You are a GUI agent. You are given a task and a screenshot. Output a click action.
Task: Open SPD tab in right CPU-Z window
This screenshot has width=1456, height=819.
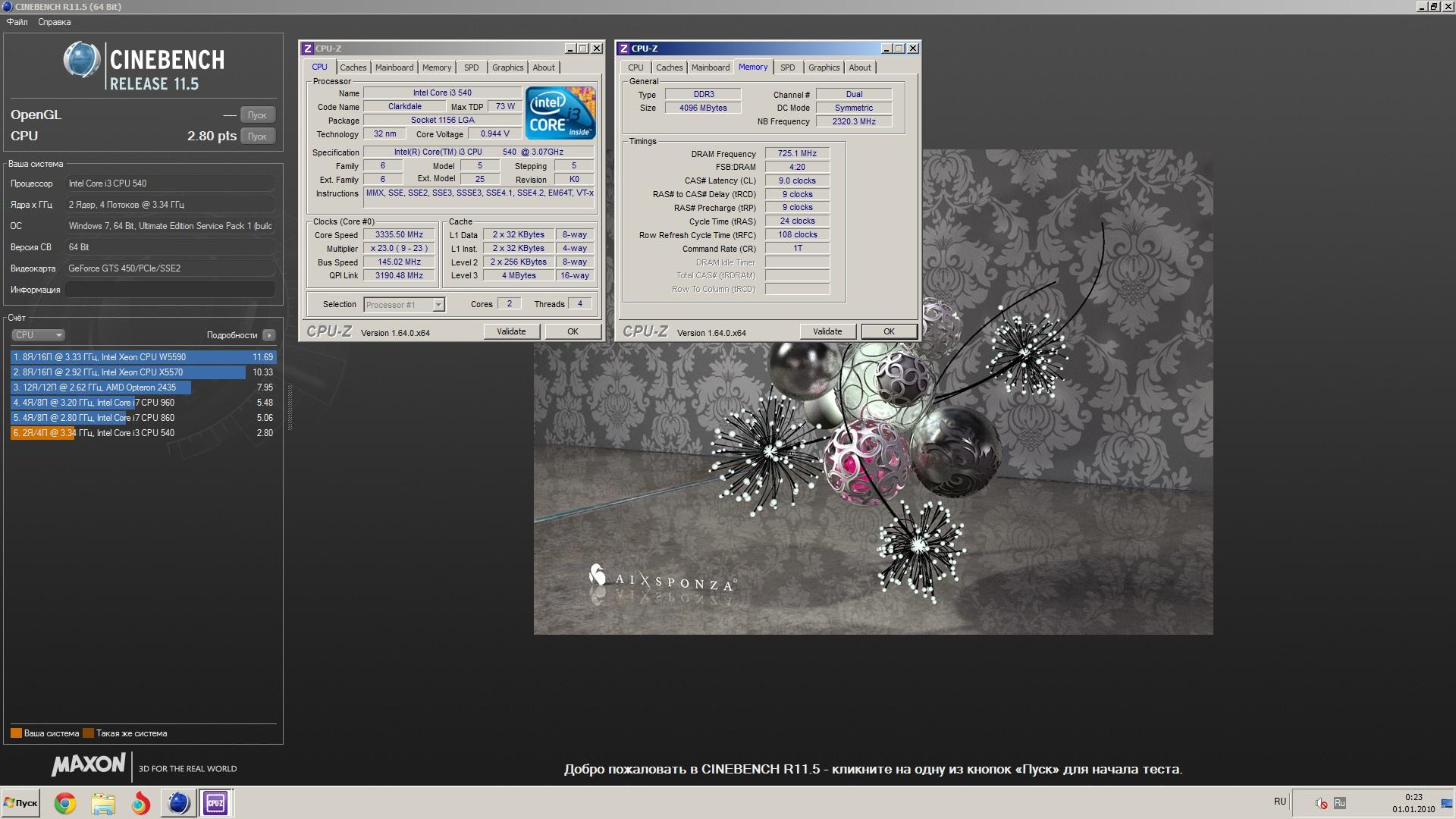(x=788, y=67)
